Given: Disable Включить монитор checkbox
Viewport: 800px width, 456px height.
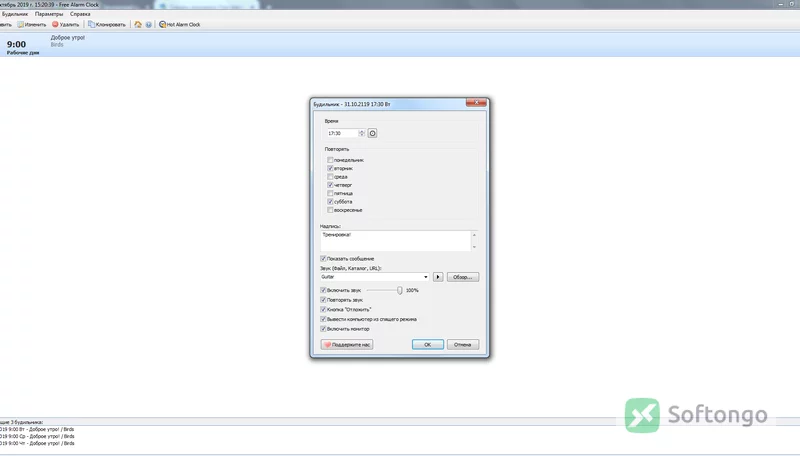Looking at the screenshot, I should pyautogui.click(x=323, y=329).
